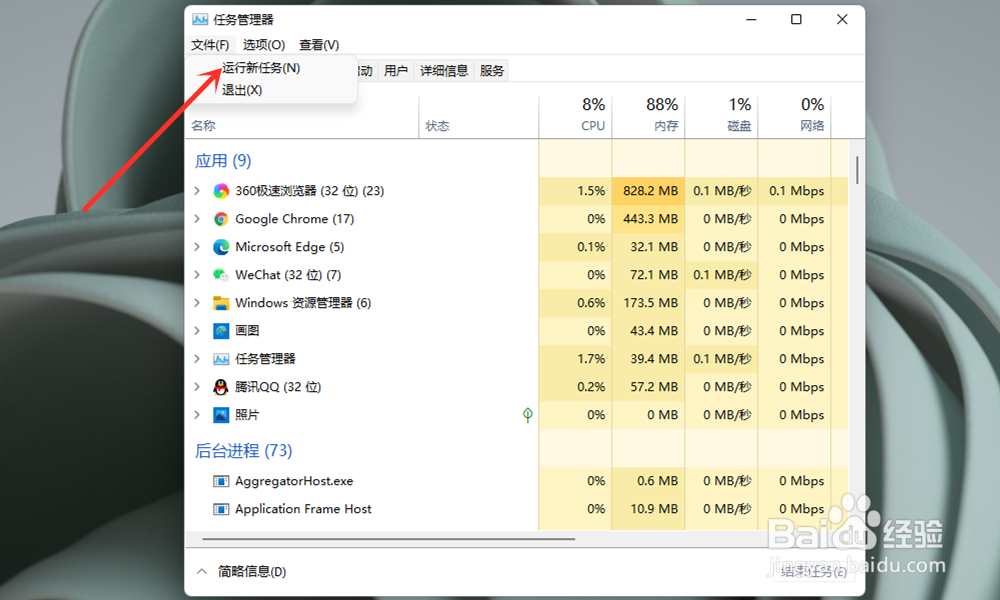The width and height of the screenshot is (1000, 600).
Task: Choose 退出(X) from the File menu
Action: click(242, 90)
